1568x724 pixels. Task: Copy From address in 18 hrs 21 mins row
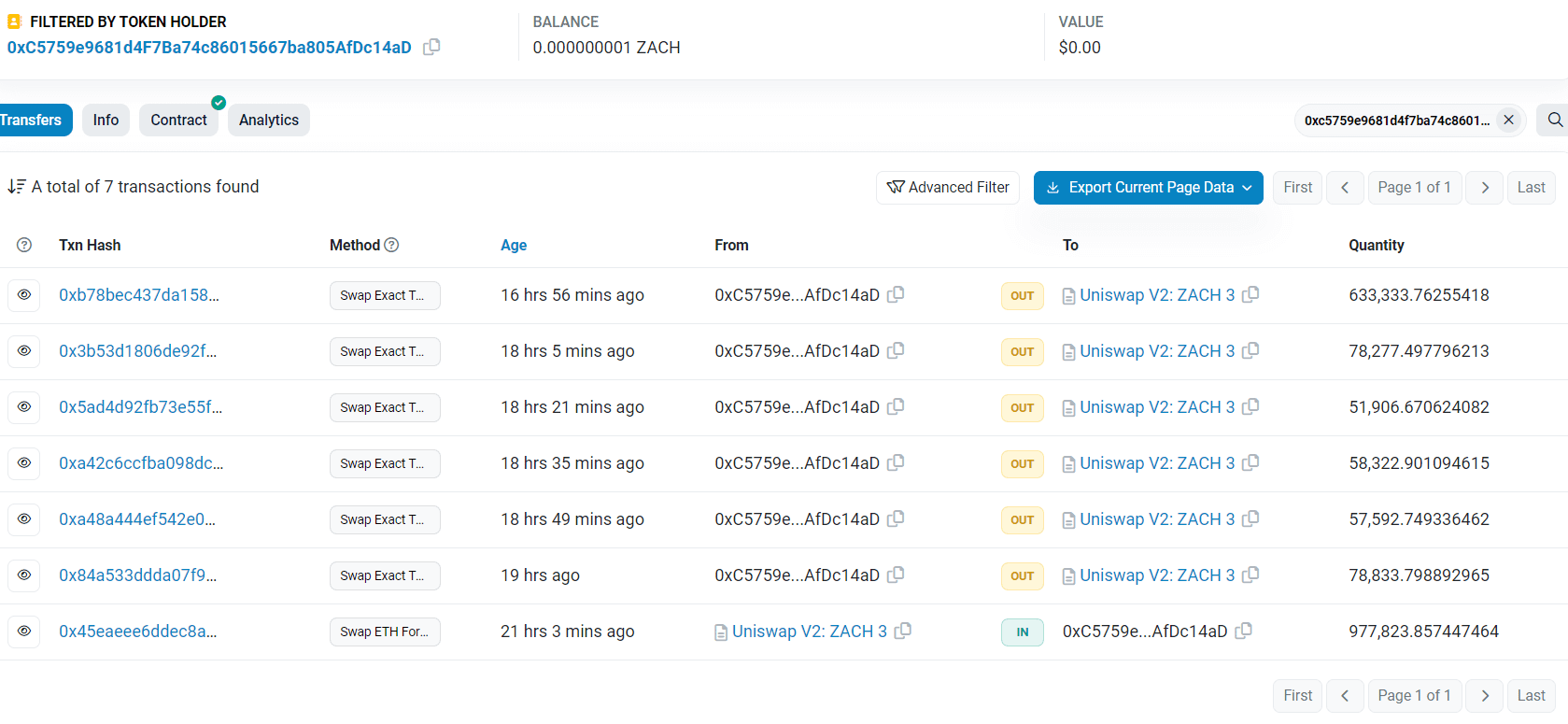896,406
